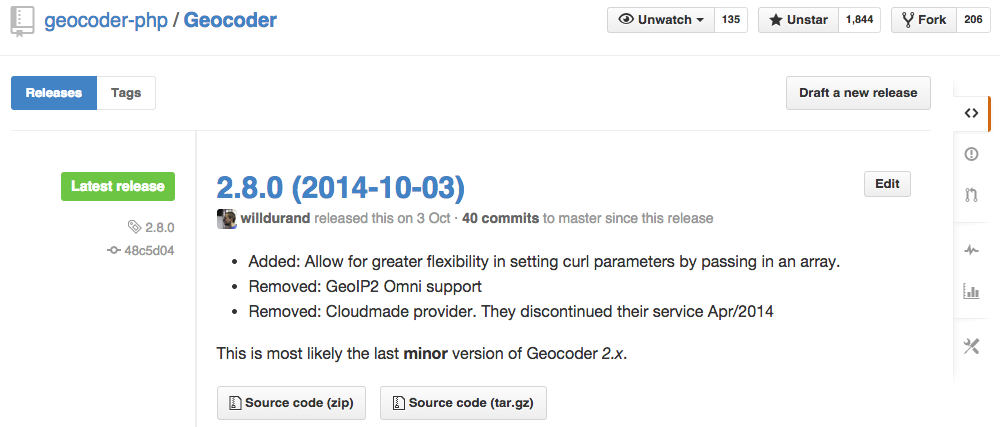View the 1,844 stargazers count
The height and width of the screenshot is (427, 1000).
pos(859,20)
